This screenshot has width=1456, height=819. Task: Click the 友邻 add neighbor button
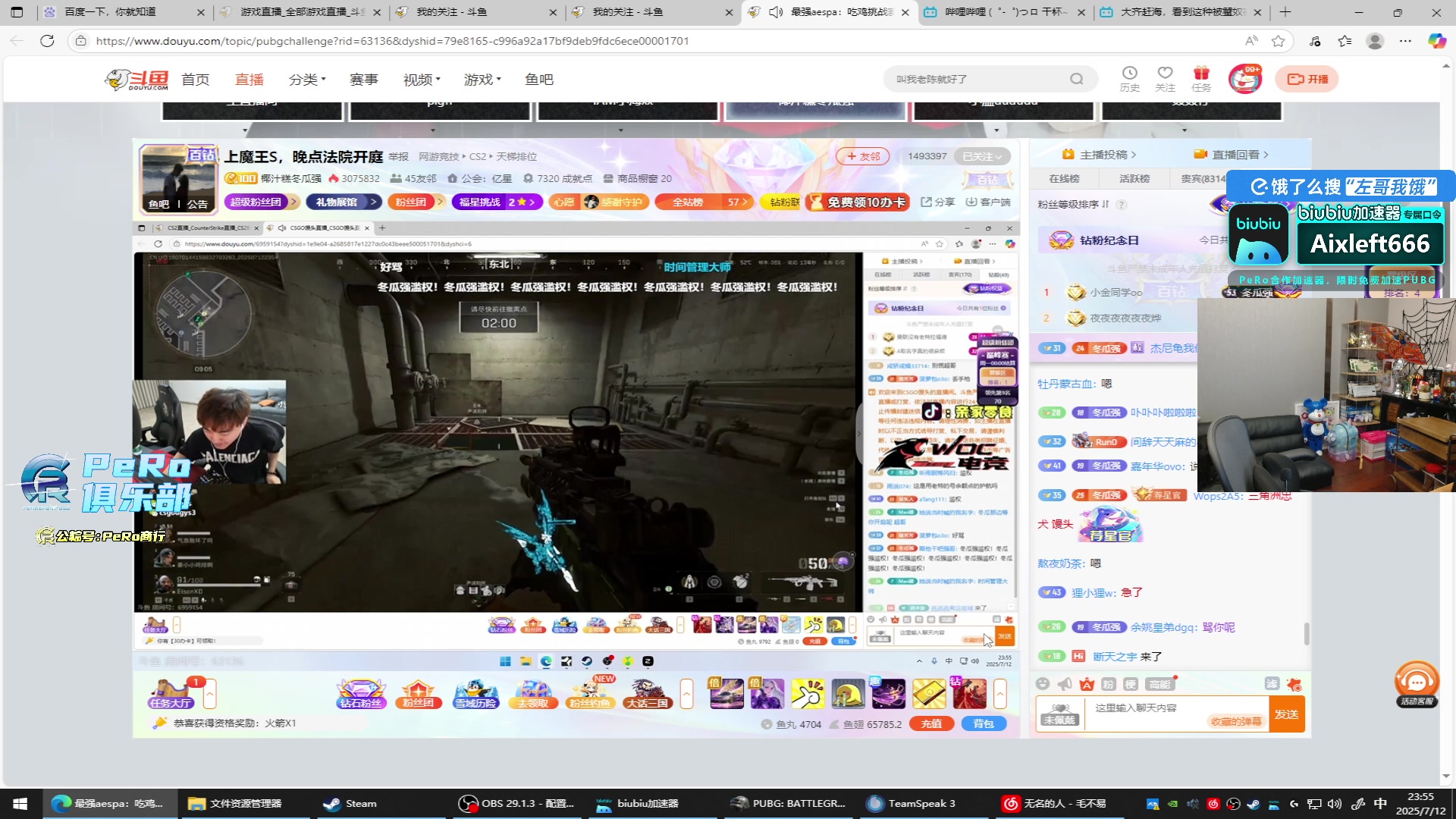[x=863, y=156]
